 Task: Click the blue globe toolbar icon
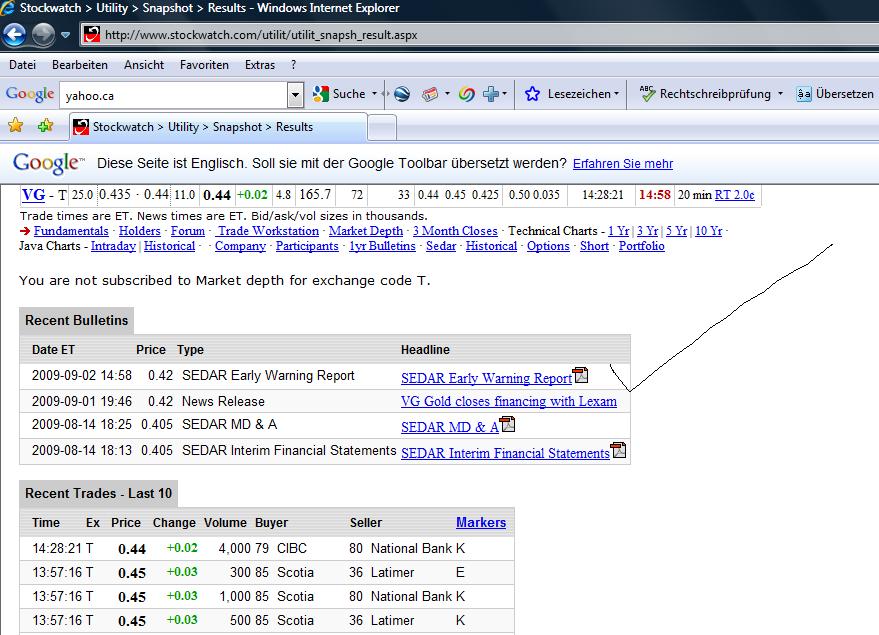point(402,94)
